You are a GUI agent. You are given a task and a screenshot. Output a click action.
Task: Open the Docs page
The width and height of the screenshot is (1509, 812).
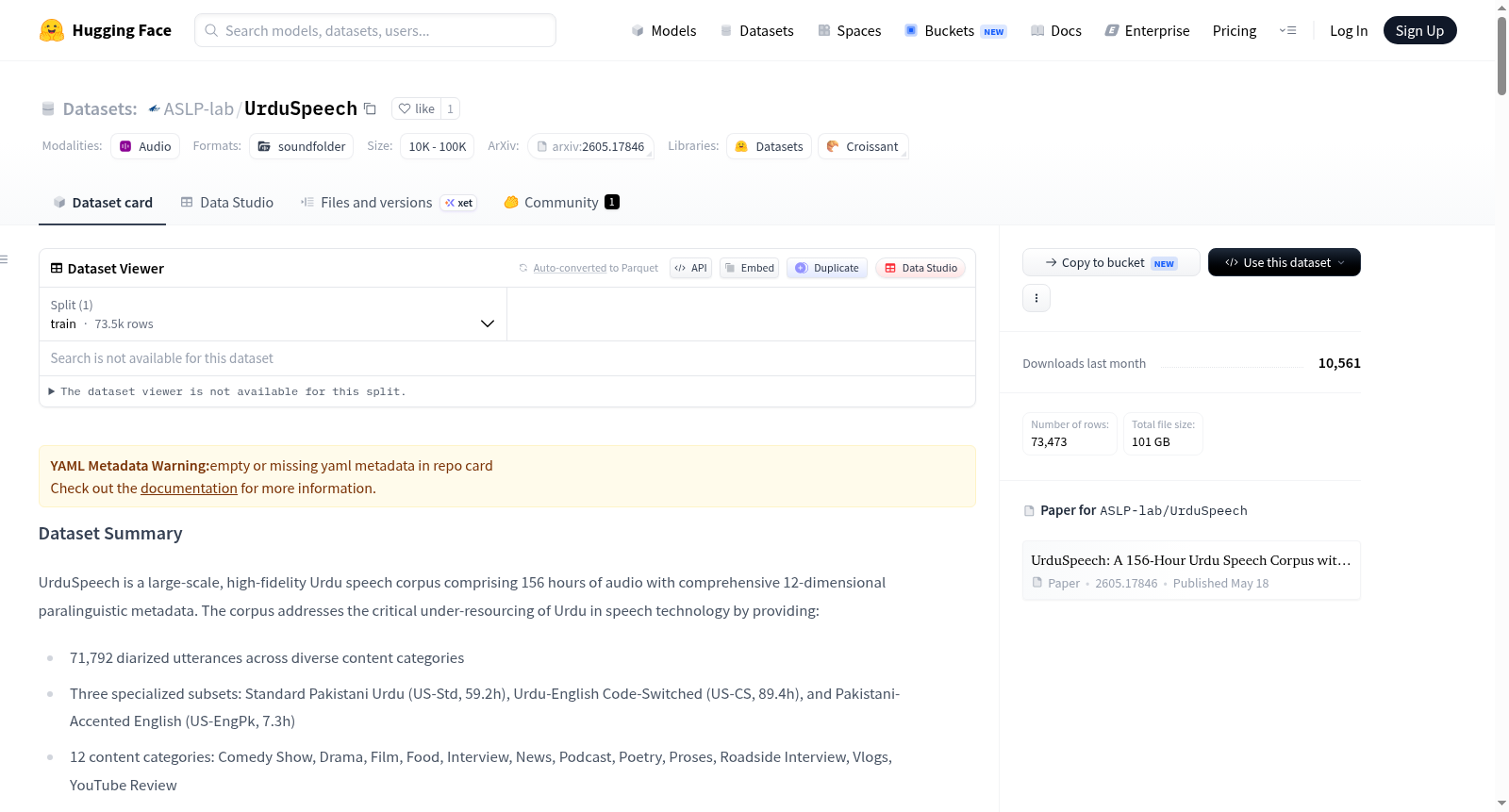[x=1056, y=30]
